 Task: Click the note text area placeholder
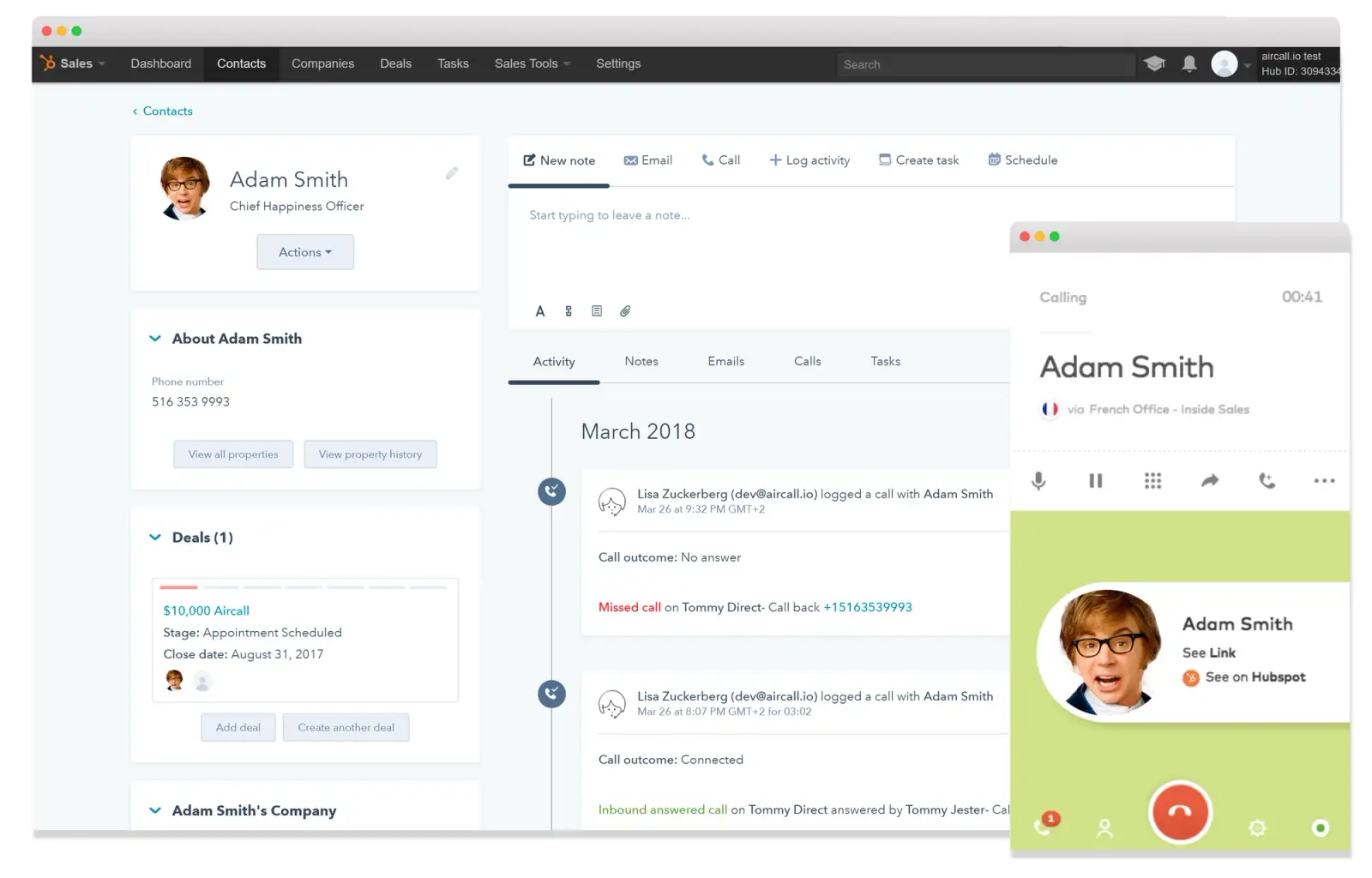610,215
